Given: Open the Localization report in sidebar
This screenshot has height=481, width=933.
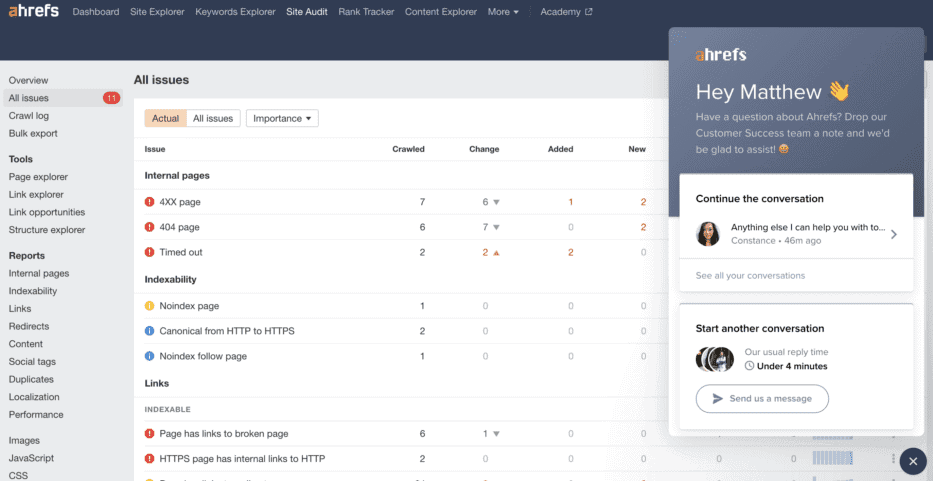Looking at the screenshot, I should coord(34,397).
